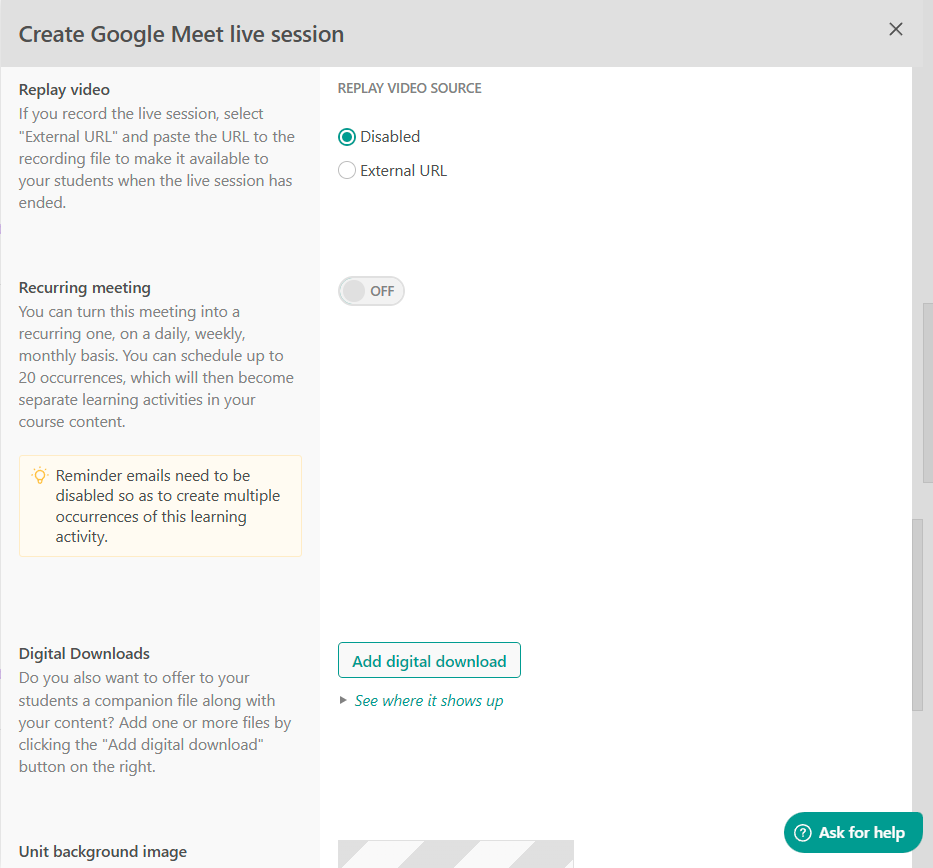Viewport: 933px width, 868px height.
Task: Open the See where it shows up link
Action: pyautogui.click(x=428, y=701)
